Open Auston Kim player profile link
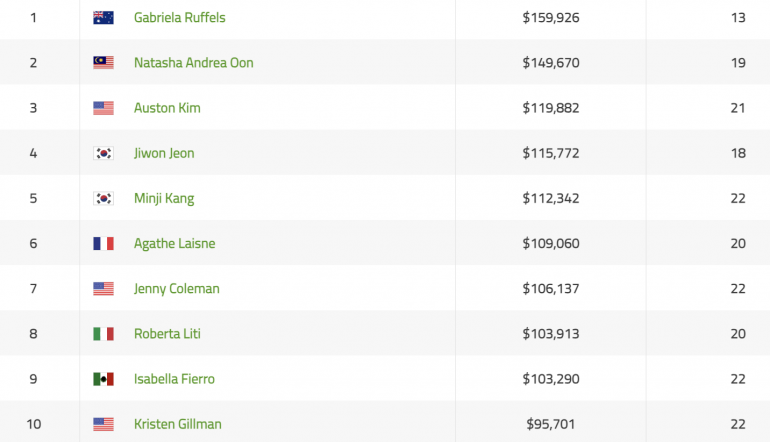Viewport: 770px width, 442px height. (x=167, y=108)
